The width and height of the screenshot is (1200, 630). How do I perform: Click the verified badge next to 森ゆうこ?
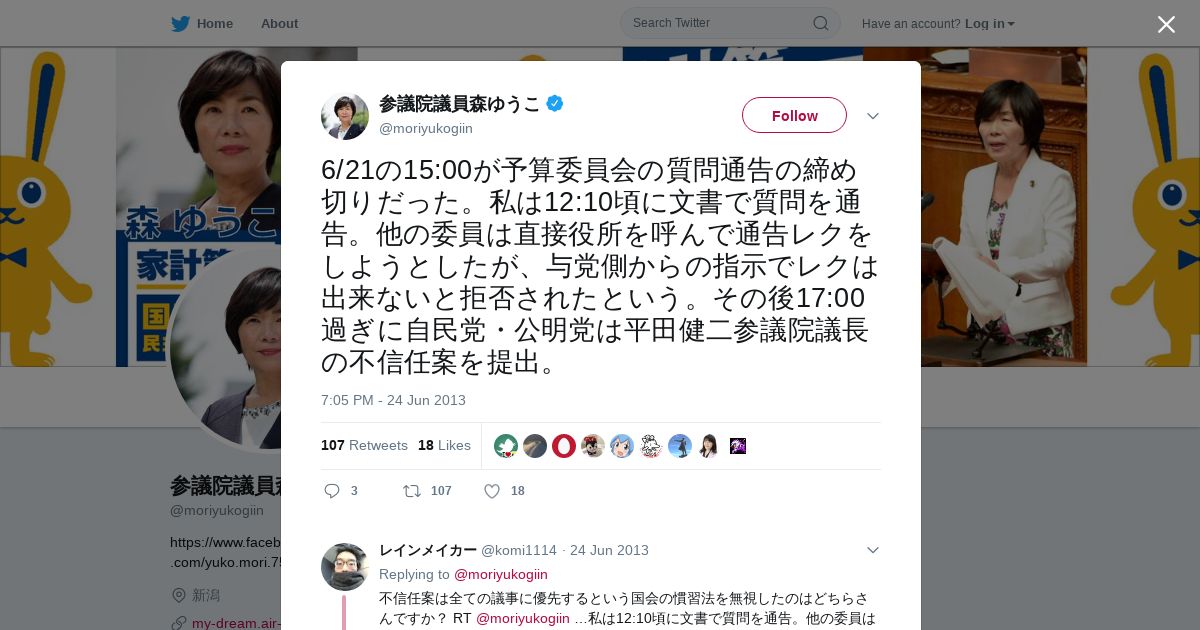[555, 103]
